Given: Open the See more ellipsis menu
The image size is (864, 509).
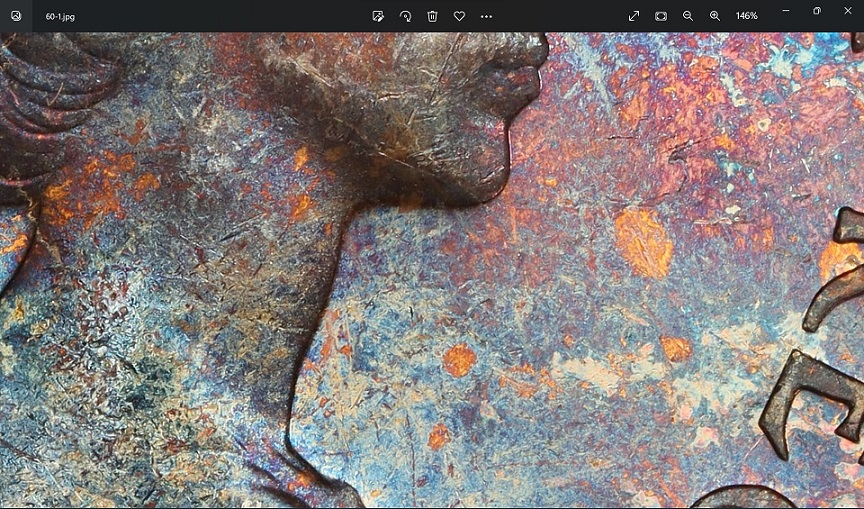Looking at the screenshot, I should (486, 17).
